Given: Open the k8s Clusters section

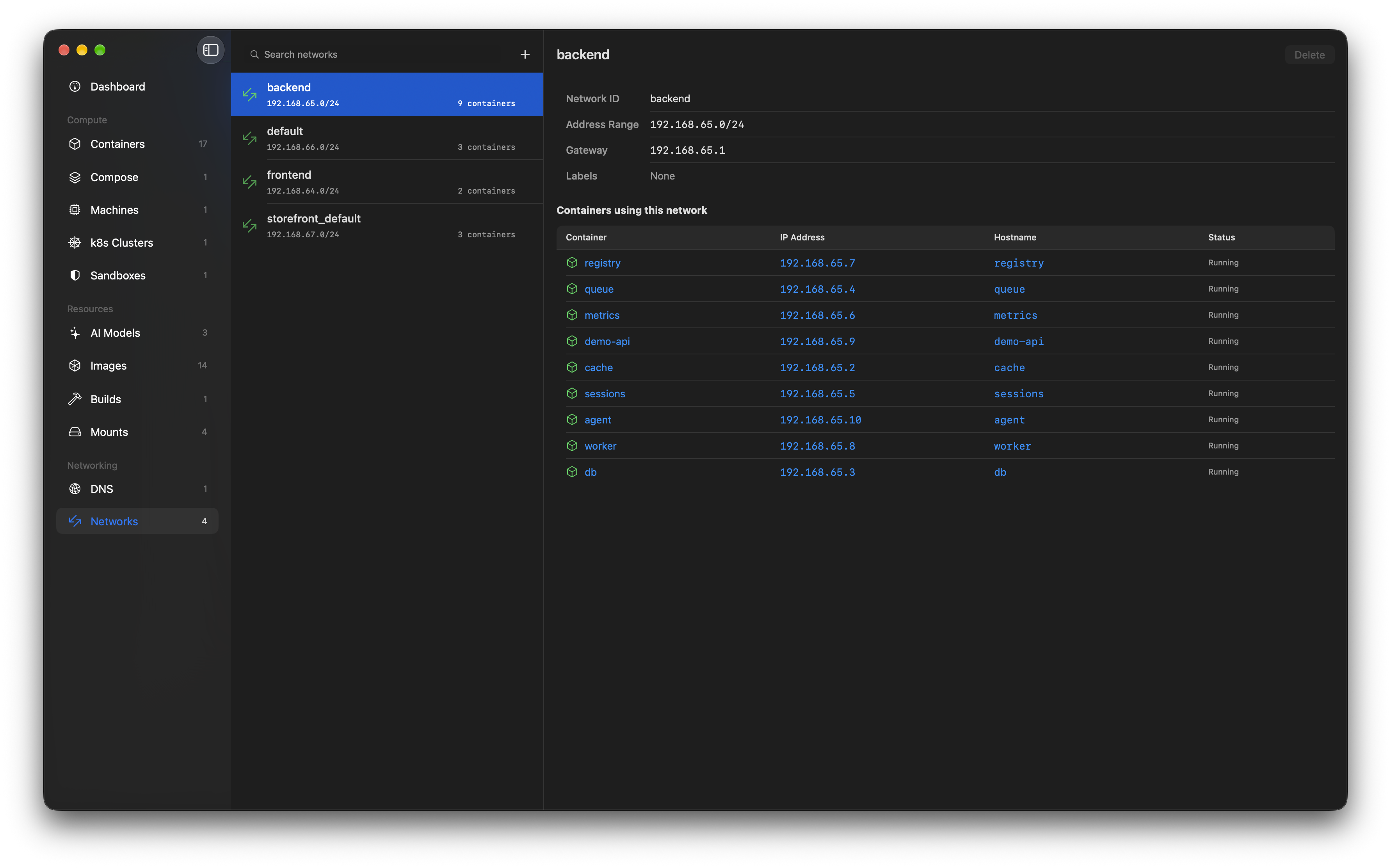Looking at the screenshot, I should click(x=137, y=243).
